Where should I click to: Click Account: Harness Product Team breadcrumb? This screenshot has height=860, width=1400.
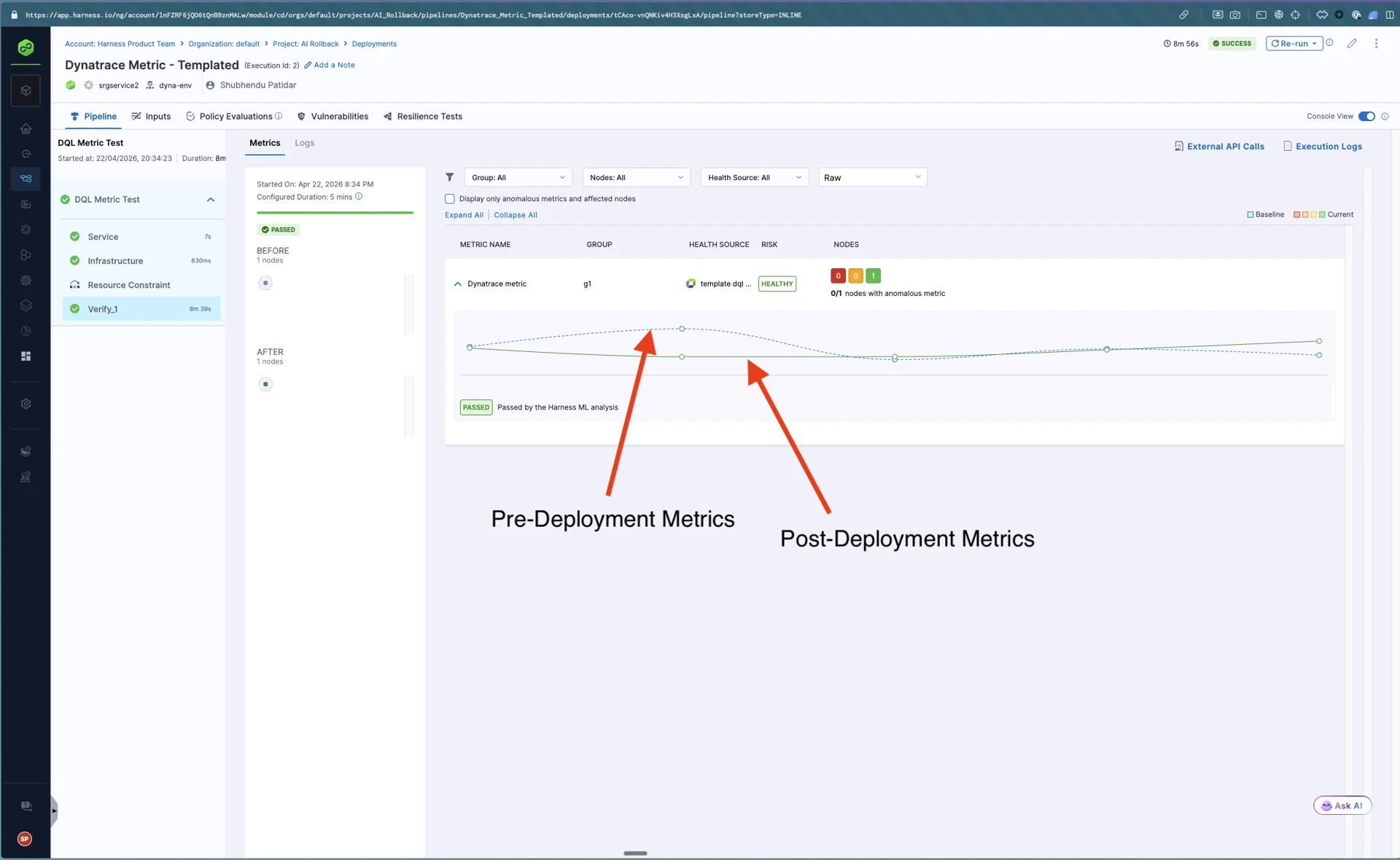tap(120, 44)
